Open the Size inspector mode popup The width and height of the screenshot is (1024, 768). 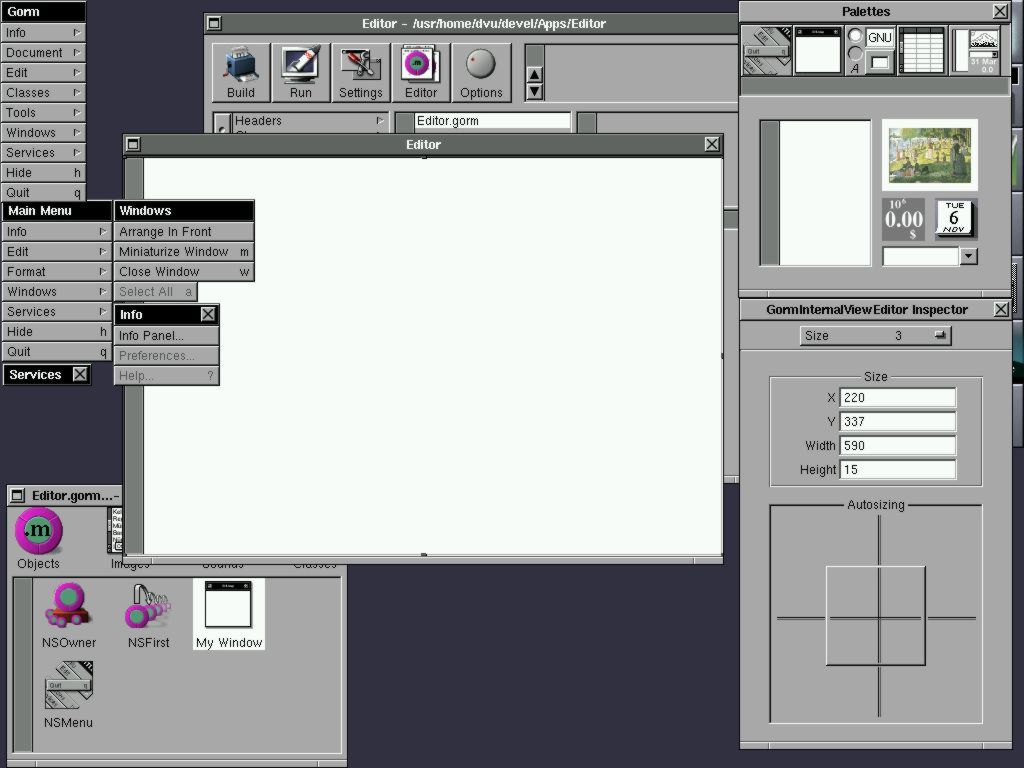coord(875,336)
